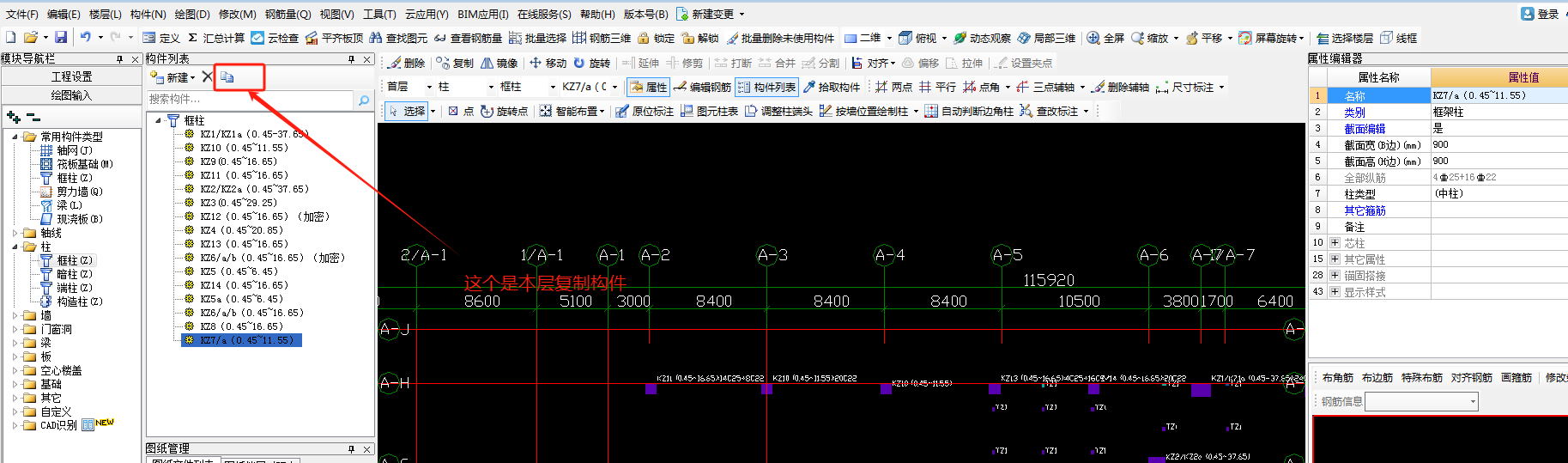Image resolution: width=1568 pixels, height=463 pixels.
Task: Click the 解锁 unlock tool
Action: click(x=700, y=38)
